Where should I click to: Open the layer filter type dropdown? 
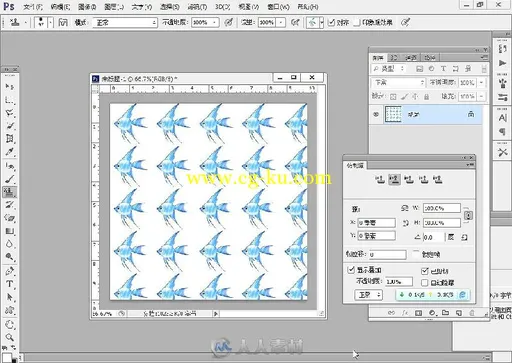(x=388, y=69)
